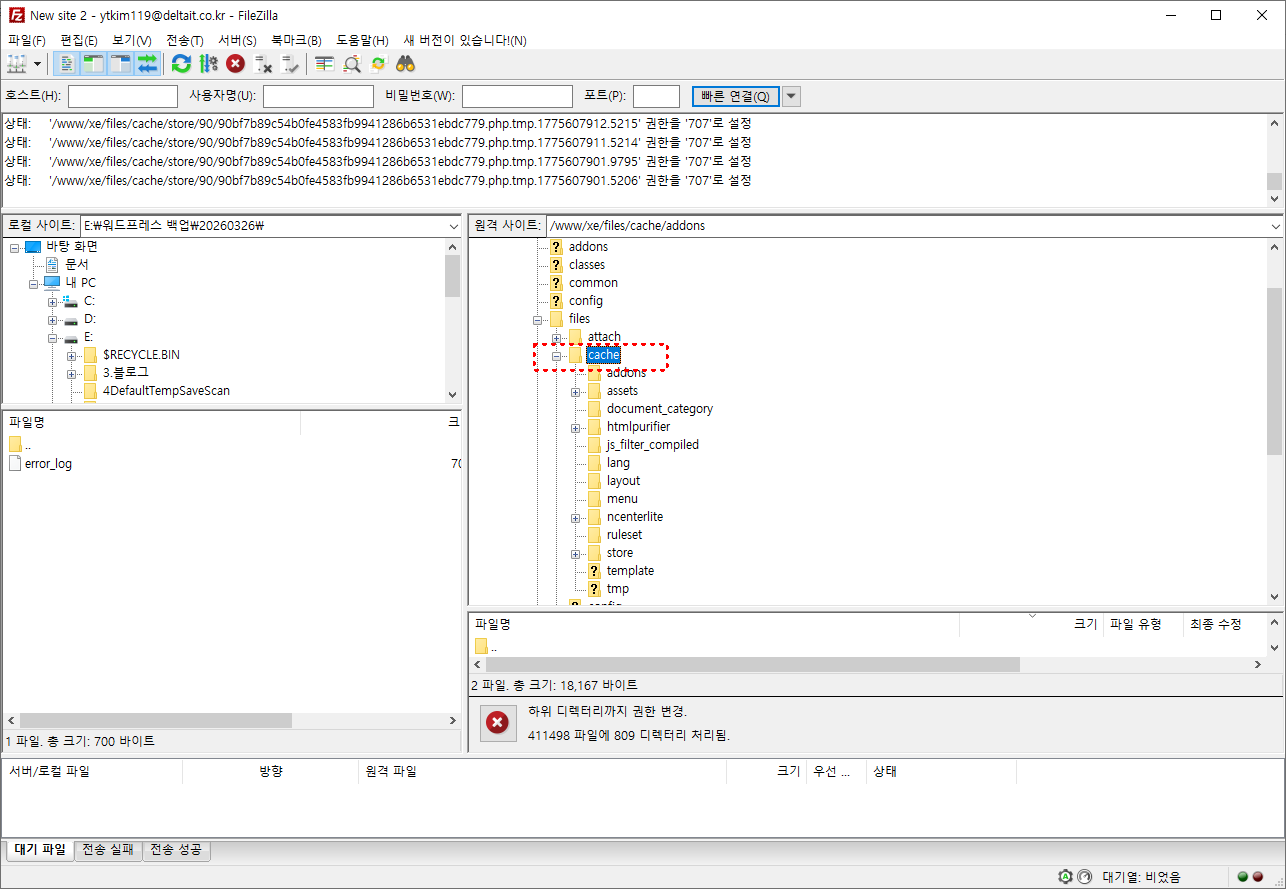The width and height of the screenshot is (1286, 889).
Task: Switch to 전송 실패 tab
Action: pos(108,850)
